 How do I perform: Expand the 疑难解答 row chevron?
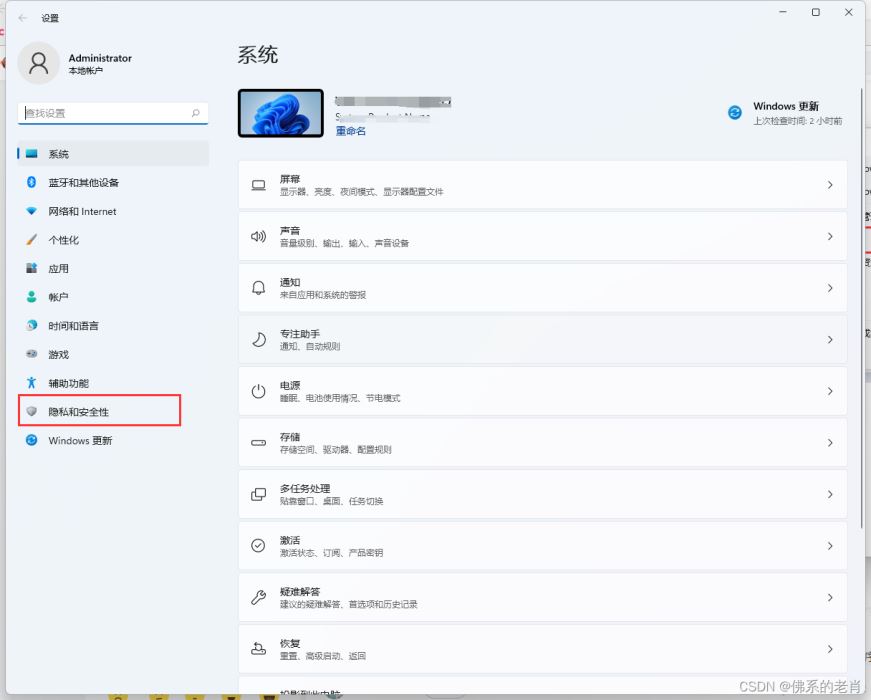coord(830,597)
